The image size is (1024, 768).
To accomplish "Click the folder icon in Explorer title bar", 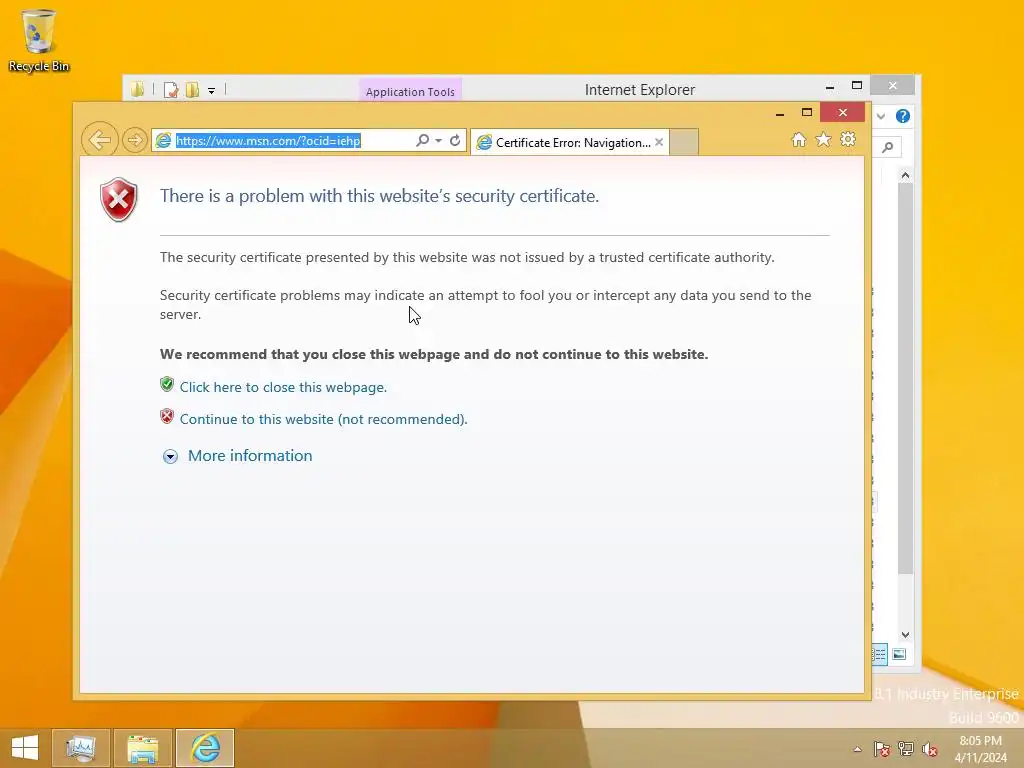I will click(x=137, y=89).
